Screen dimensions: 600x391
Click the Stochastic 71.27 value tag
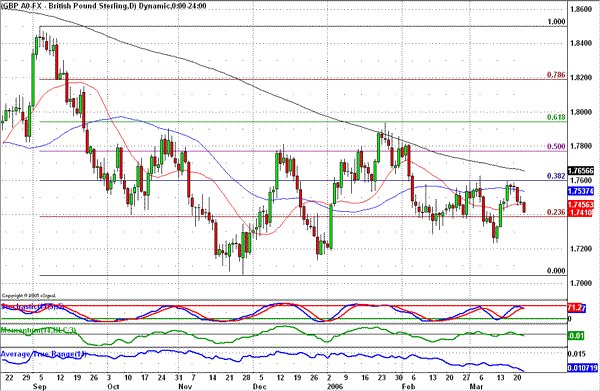(577, 308)
